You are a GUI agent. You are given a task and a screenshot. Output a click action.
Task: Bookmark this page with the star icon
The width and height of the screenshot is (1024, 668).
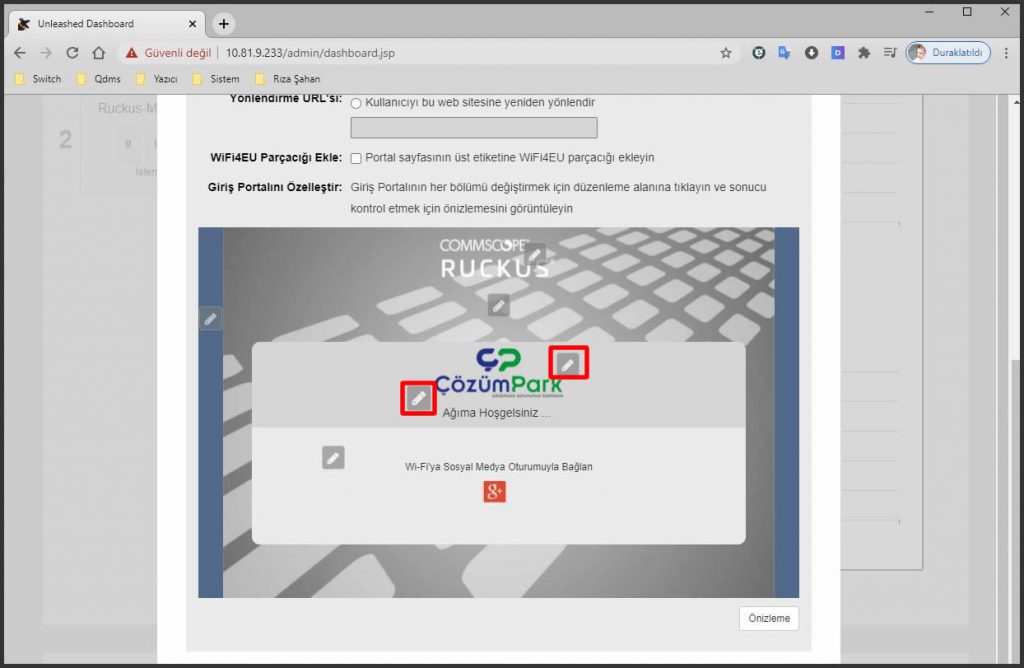tap(726, 53)
